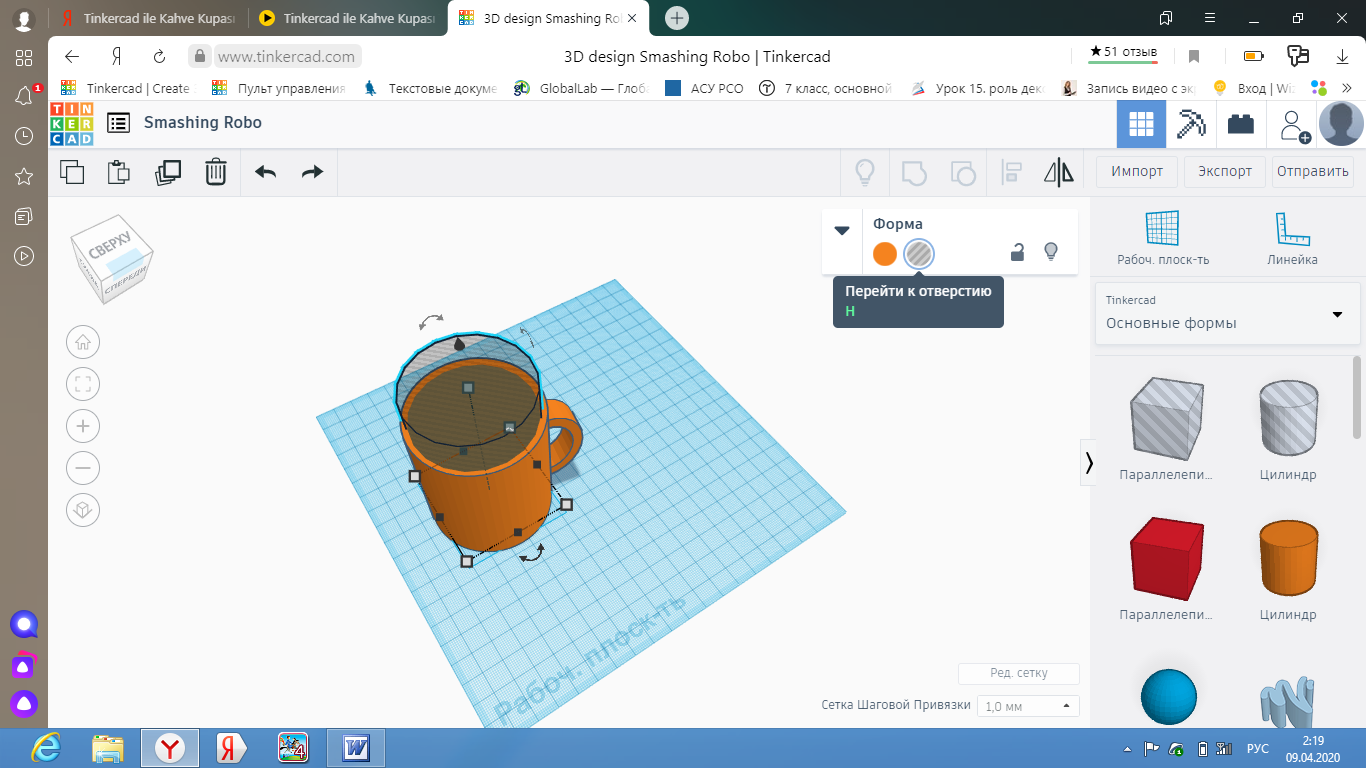
Task: Select the 3D design Smashing Robo tab
Action: 548,18
